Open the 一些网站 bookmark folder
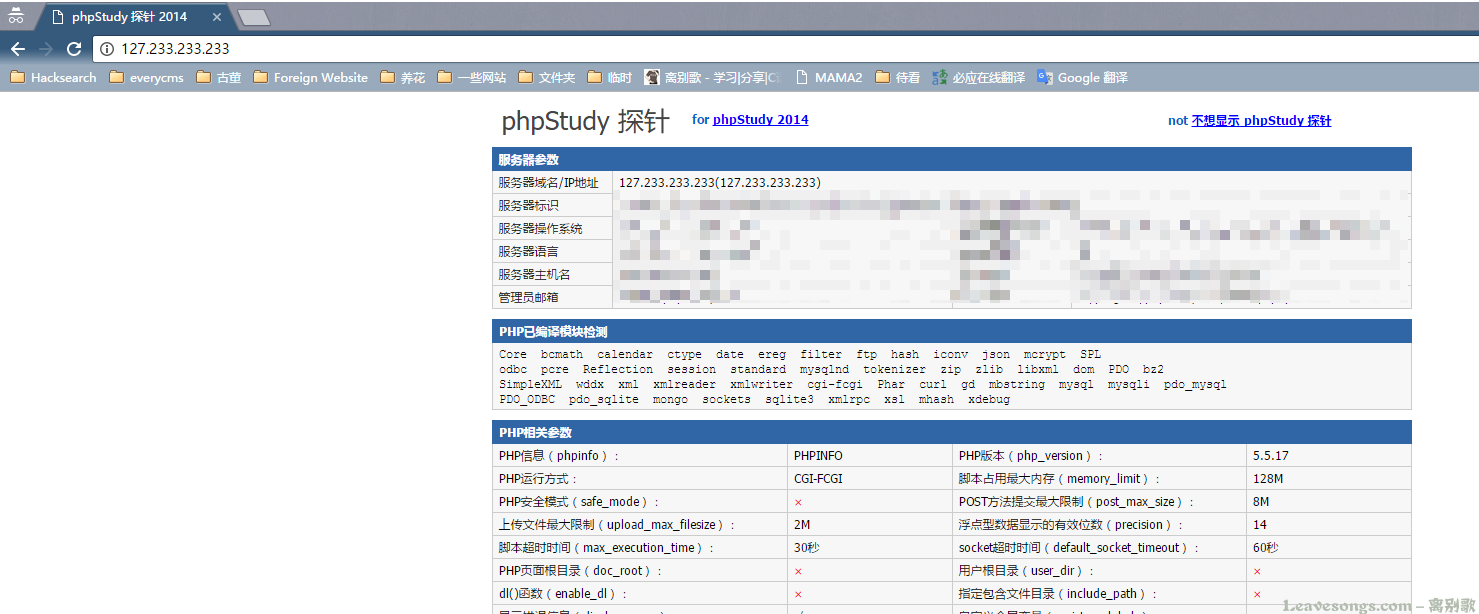Screen dimensions: 1479x614 click(471, 77)
